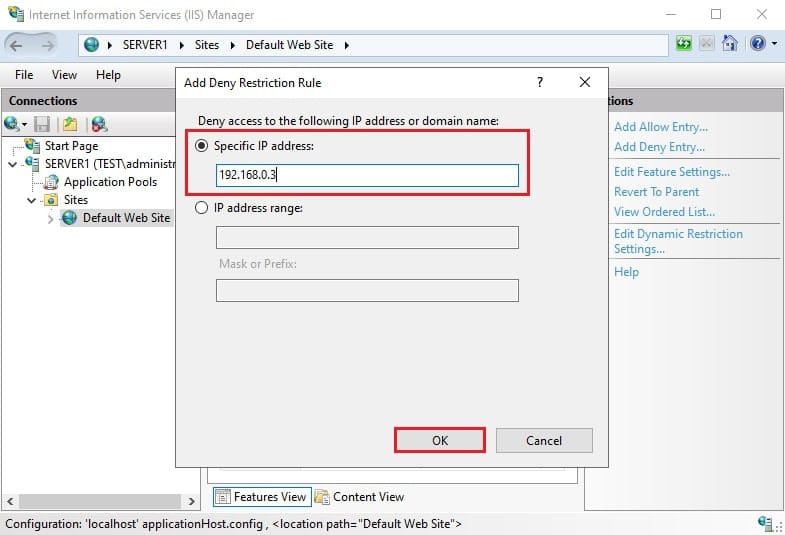Click the Save floppy disk icon

pyautogui.click(x=42, y=124)
